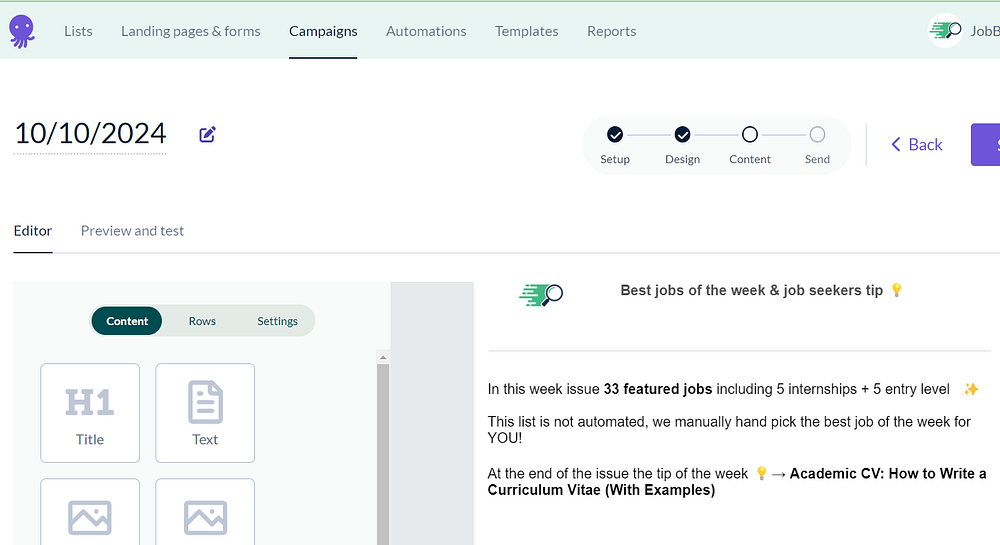
Task: Add a Text content block
Action: click(x=205, y=413)
